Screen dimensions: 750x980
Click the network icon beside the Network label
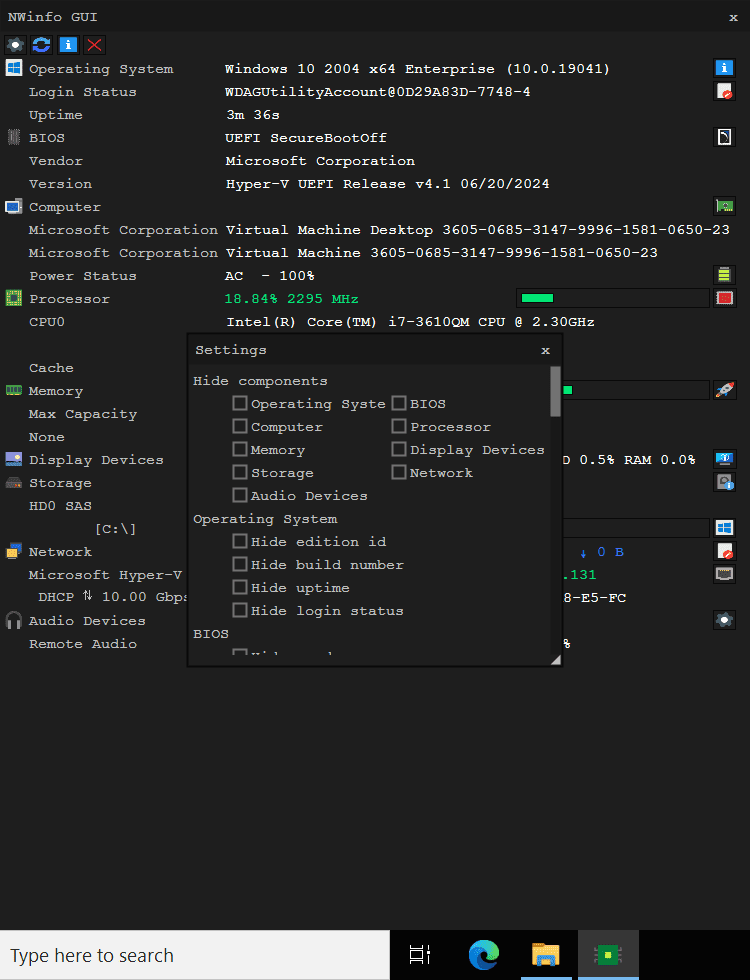[14, 551]
